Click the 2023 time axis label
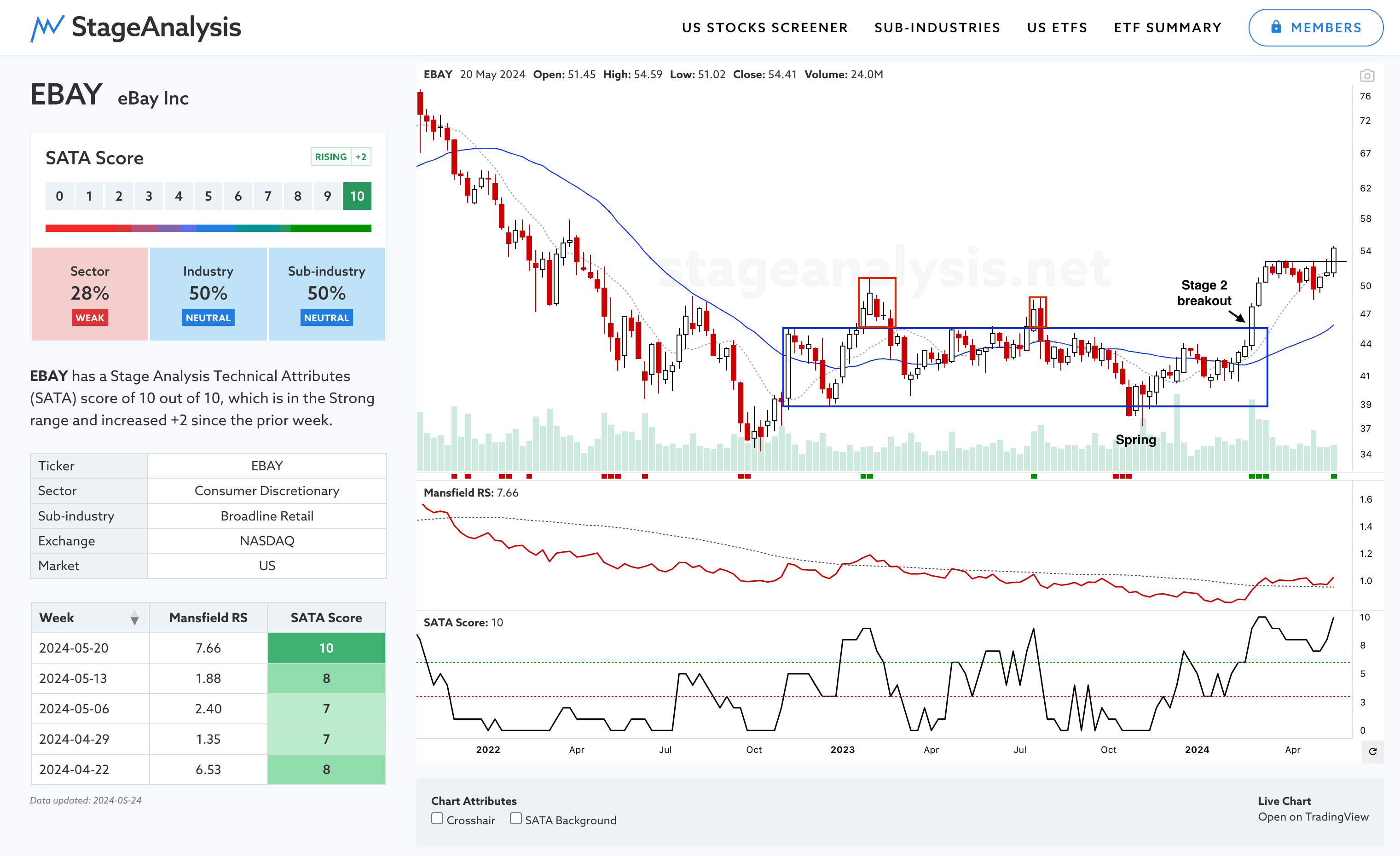This screenshot has width=1400, height=856. coord(843,750)
